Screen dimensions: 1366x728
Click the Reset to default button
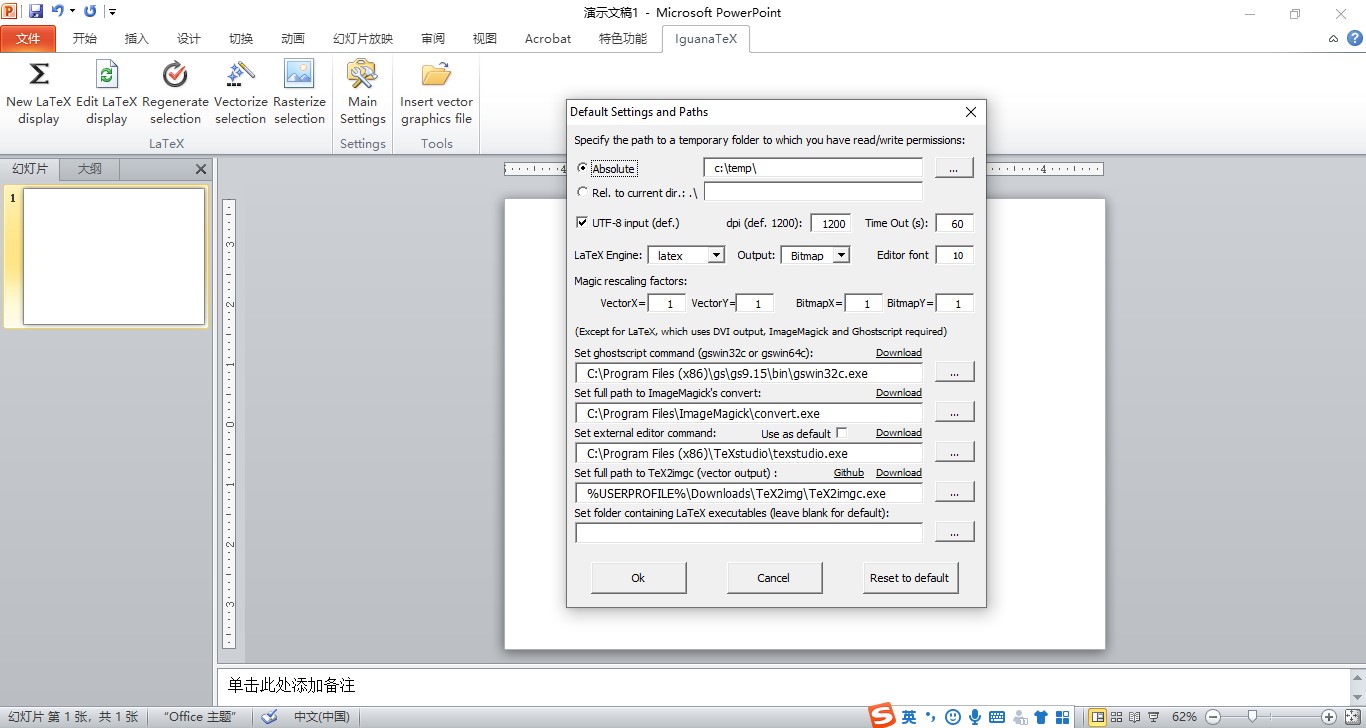[910, 577]
